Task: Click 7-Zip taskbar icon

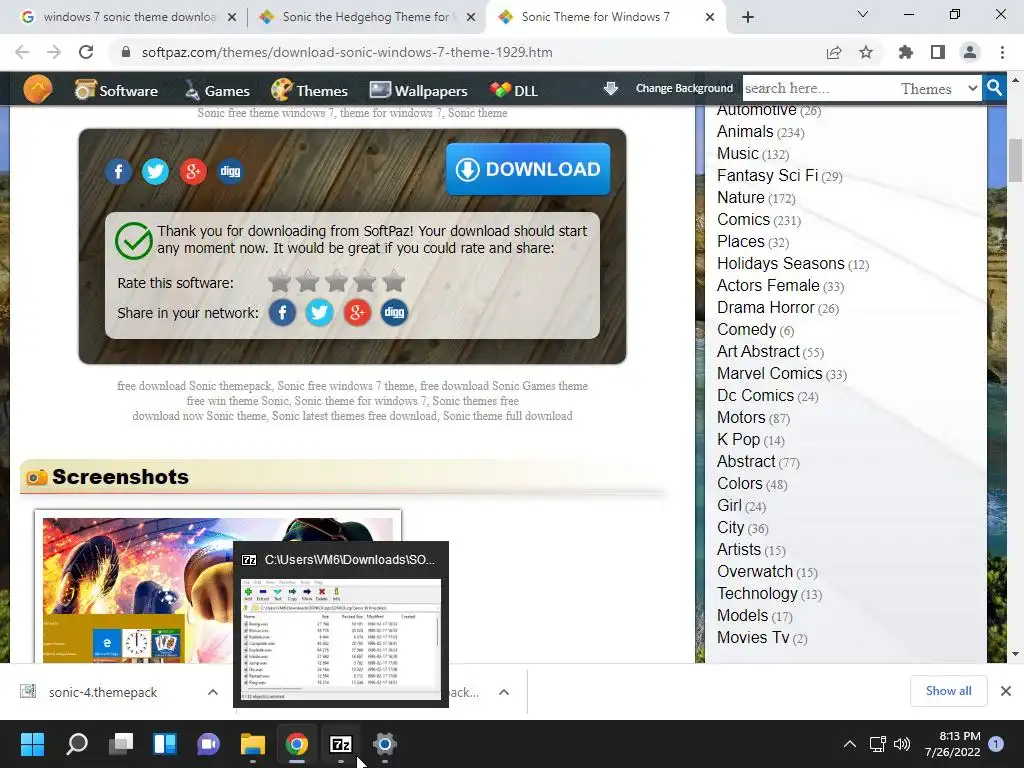Action: click(341, 744)
